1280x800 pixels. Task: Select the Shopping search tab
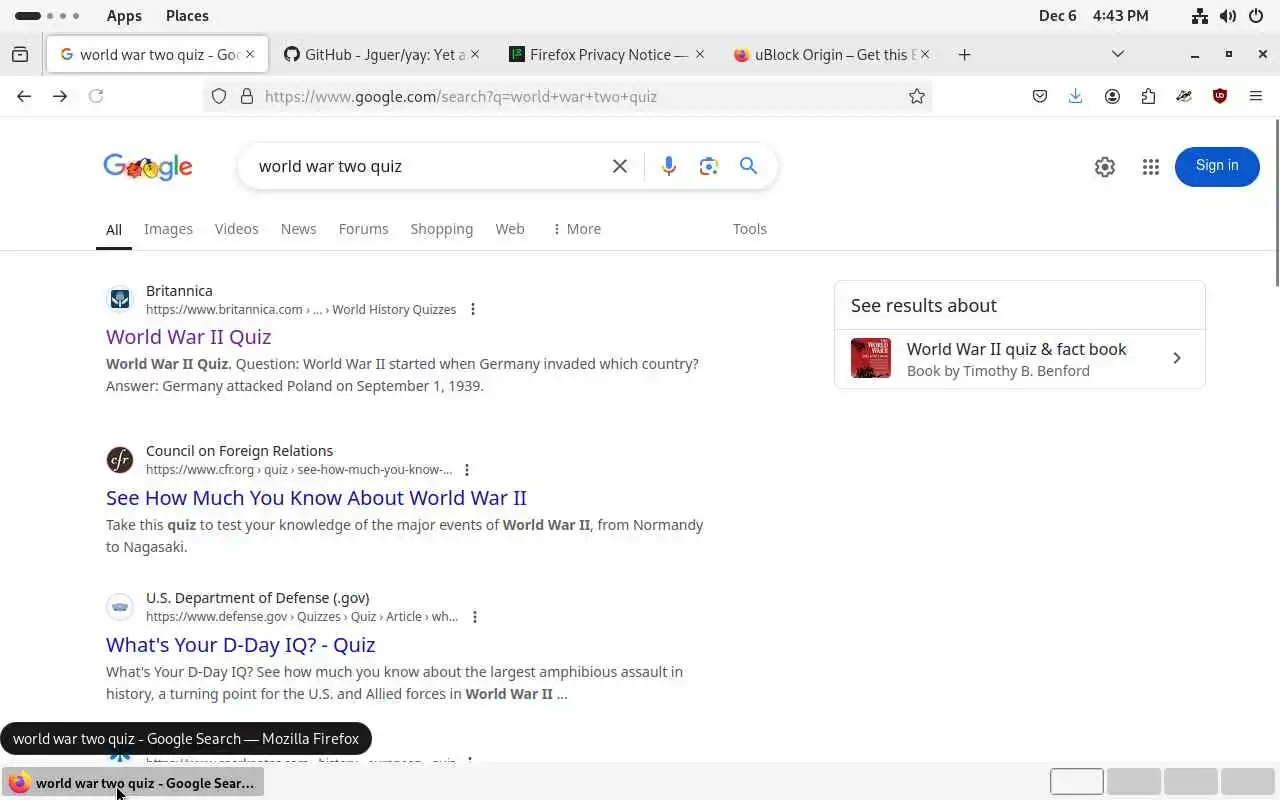click(x=441, y=229)
